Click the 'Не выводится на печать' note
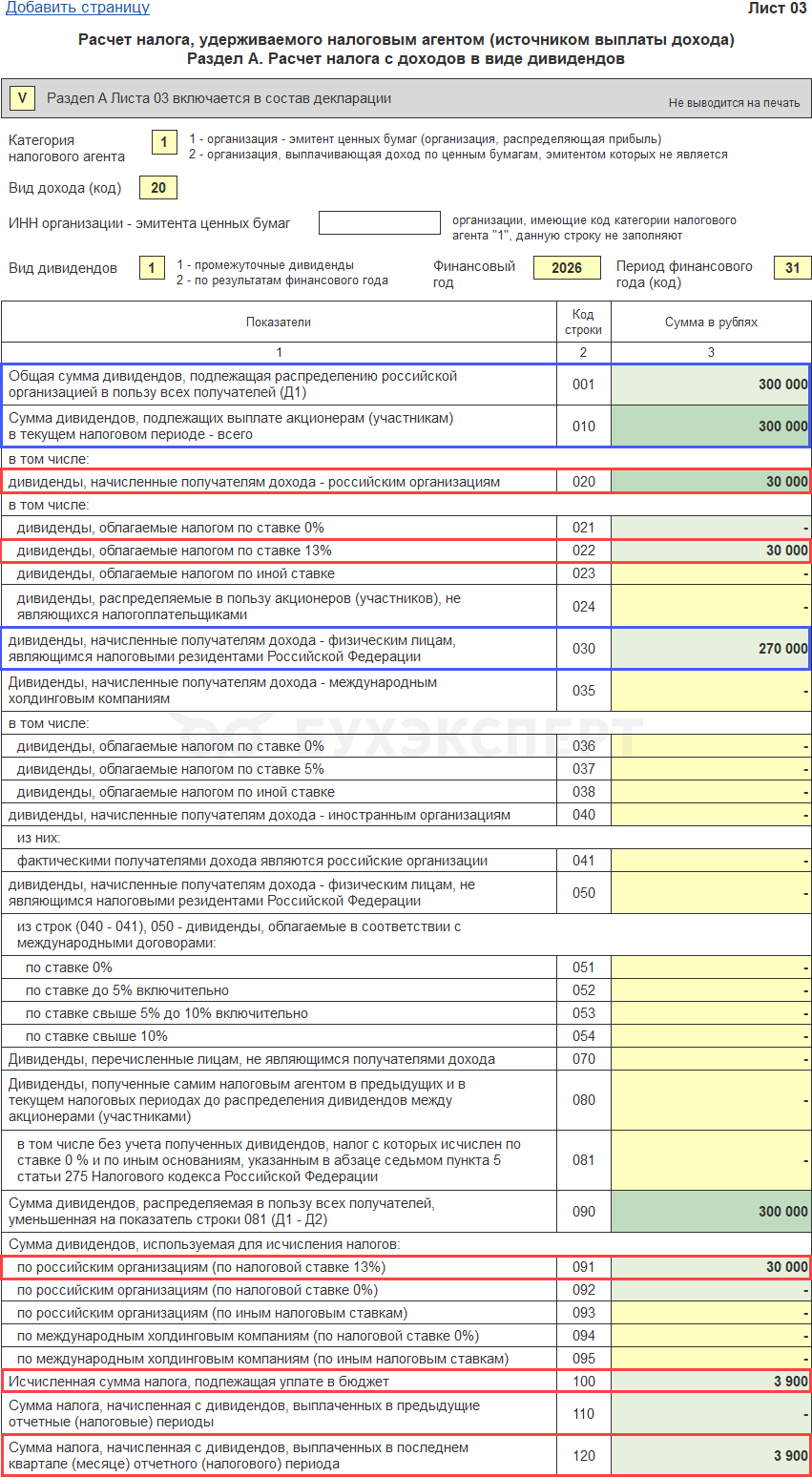Viewport: 812px width, 1477px height. click(x=734, y=103)
